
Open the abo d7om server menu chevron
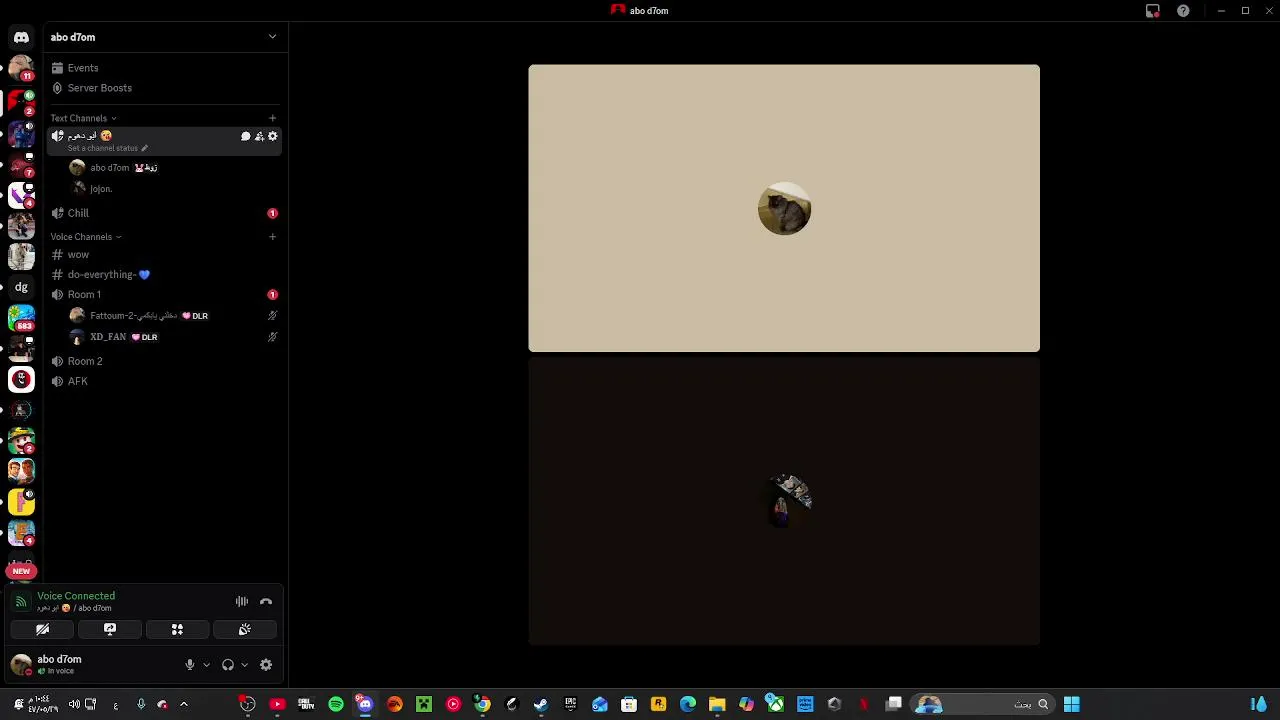point(272,37)
